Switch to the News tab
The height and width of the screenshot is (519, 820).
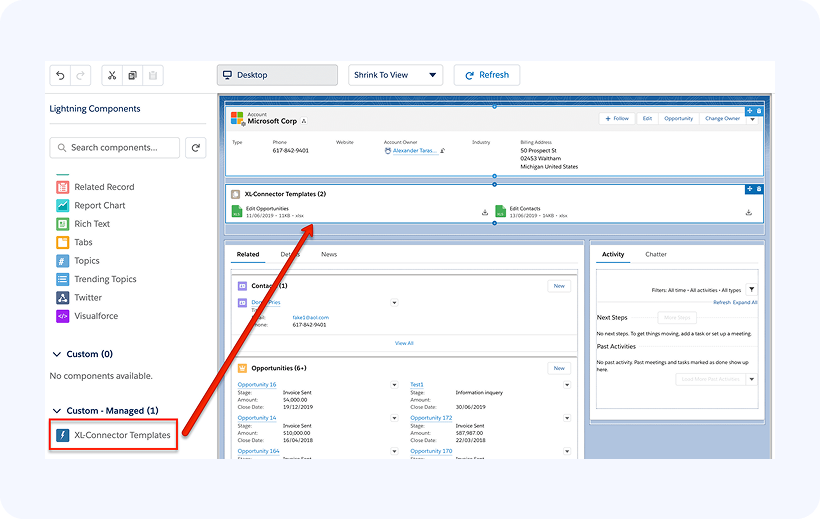click(x=329, y=255)
